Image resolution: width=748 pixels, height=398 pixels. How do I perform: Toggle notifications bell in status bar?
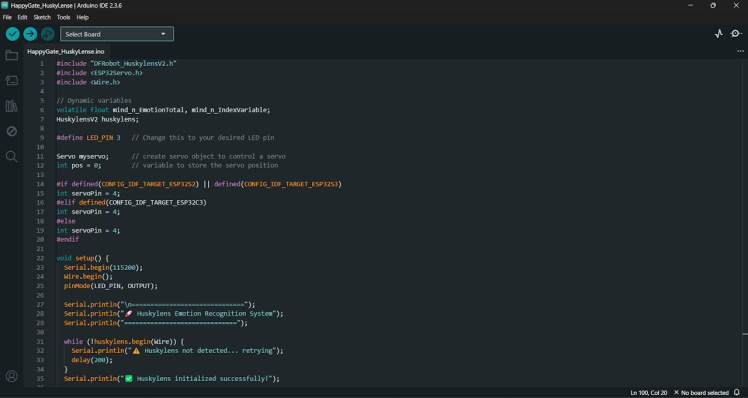coord(737,393)
